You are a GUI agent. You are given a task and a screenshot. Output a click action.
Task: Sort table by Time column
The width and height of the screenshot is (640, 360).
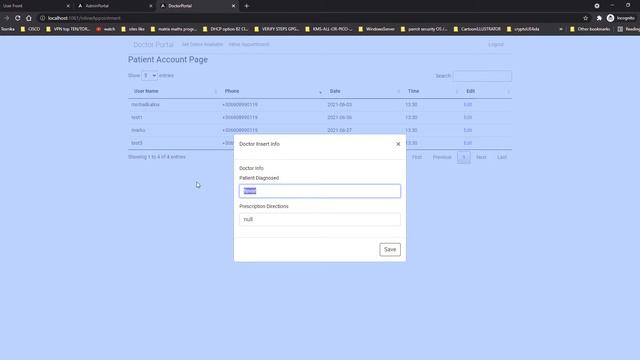tap(431, 91)
